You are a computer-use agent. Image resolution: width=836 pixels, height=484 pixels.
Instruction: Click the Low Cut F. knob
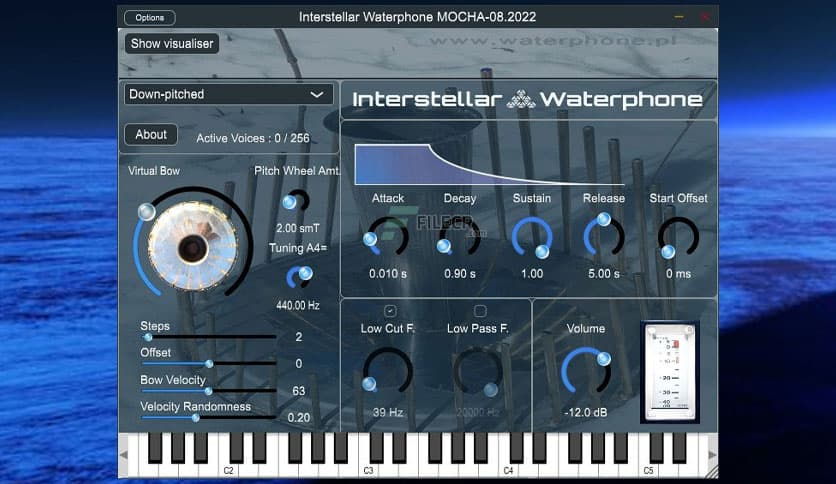[388, 372]
